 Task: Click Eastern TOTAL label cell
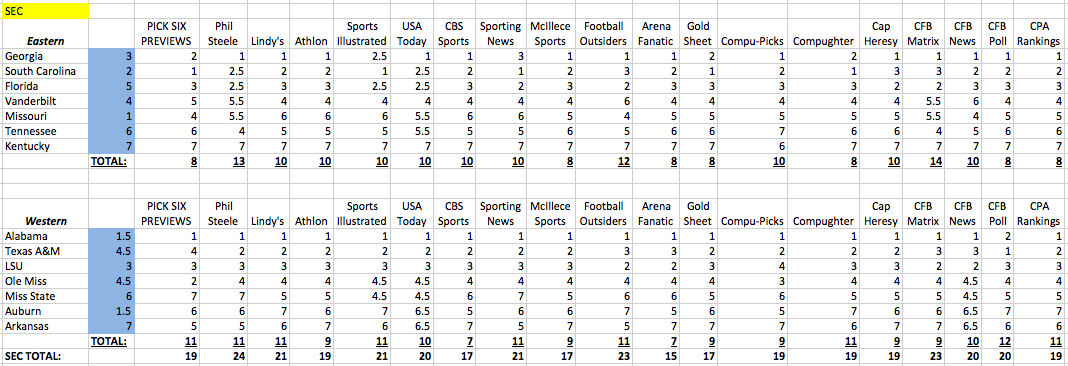pos(112,162)
